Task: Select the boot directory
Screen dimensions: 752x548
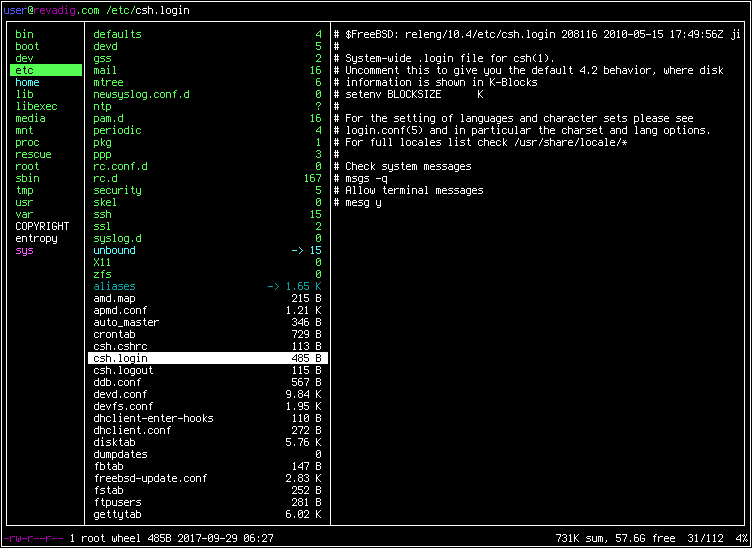Action: (27, 47)
